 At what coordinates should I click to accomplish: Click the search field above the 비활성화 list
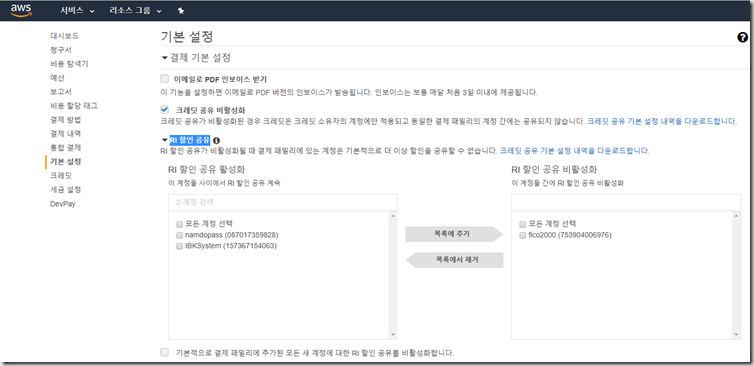click(x=626, y=202)
